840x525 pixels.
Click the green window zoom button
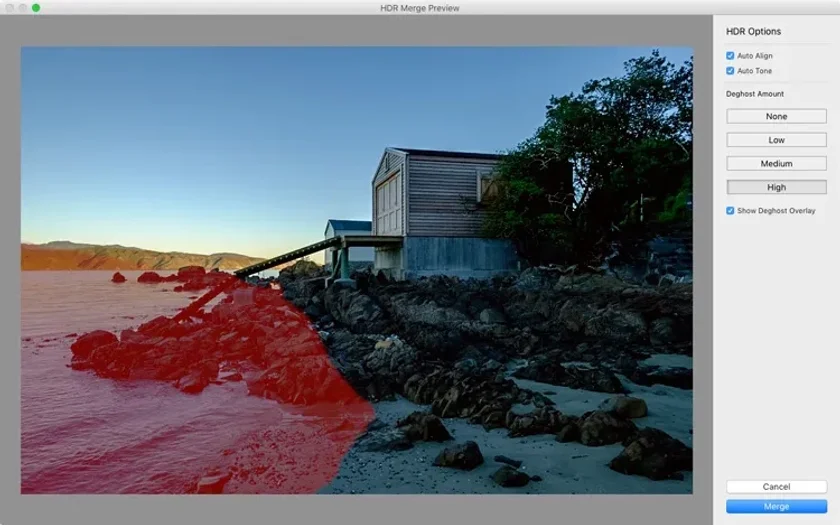click(36, 8)
